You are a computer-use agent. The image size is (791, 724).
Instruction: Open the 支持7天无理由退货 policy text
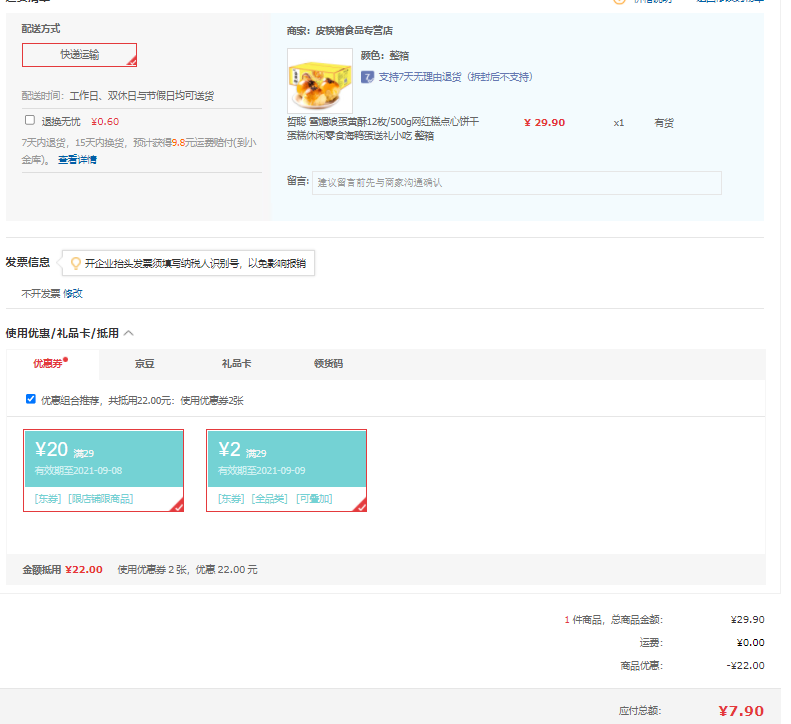coord(456,77)
